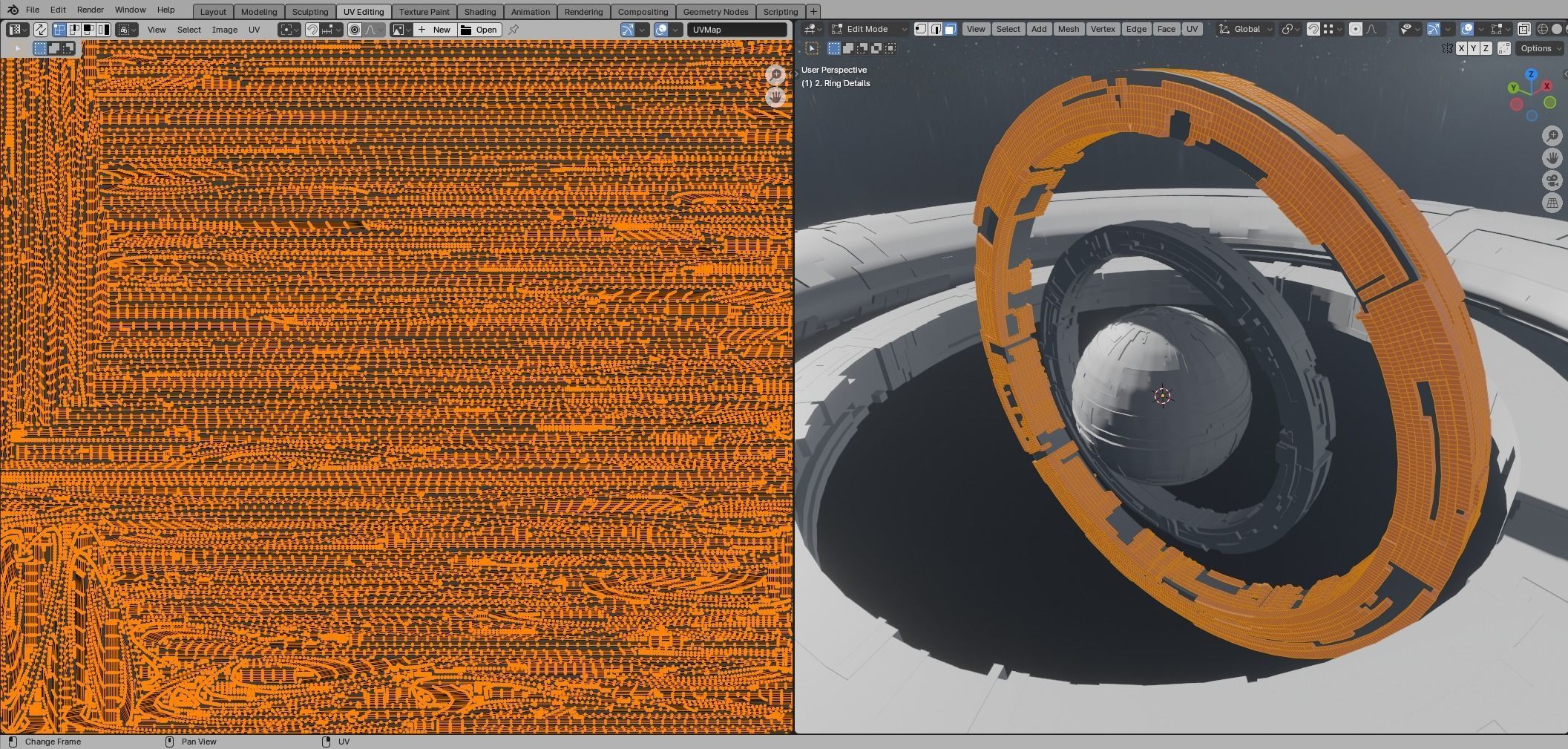
Task: Open viewport object visibility dropdown
Action: 1410,29
